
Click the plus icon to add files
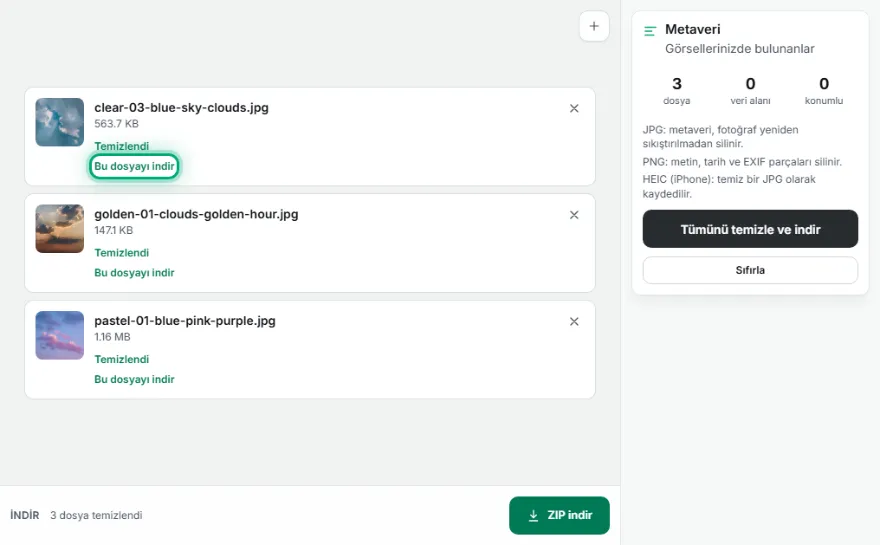coord(594,26)
